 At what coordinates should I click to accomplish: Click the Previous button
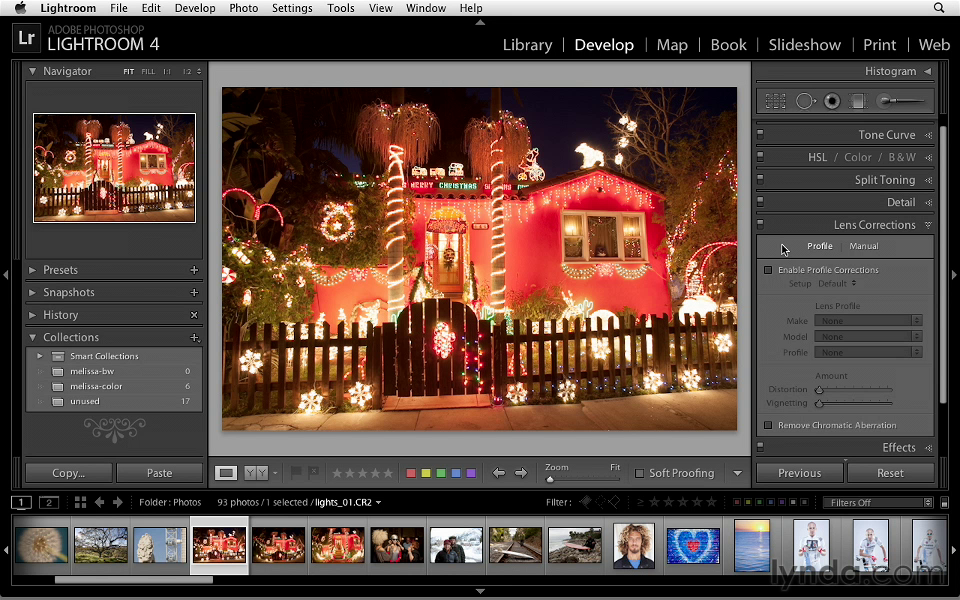click(x=799, y=473)
